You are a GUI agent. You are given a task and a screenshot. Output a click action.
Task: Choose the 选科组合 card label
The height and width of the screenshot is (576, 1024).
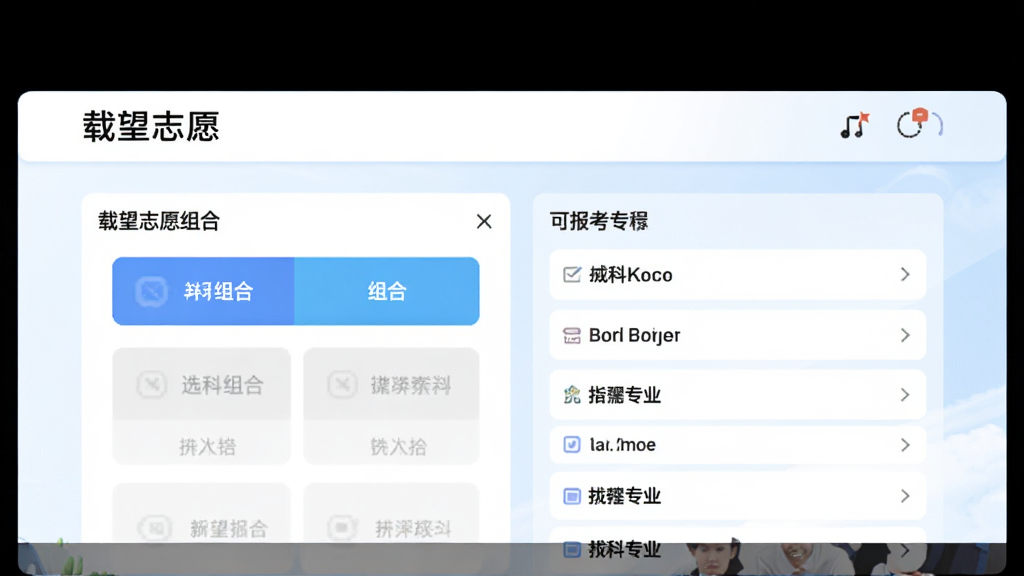(x=222, y=385)
